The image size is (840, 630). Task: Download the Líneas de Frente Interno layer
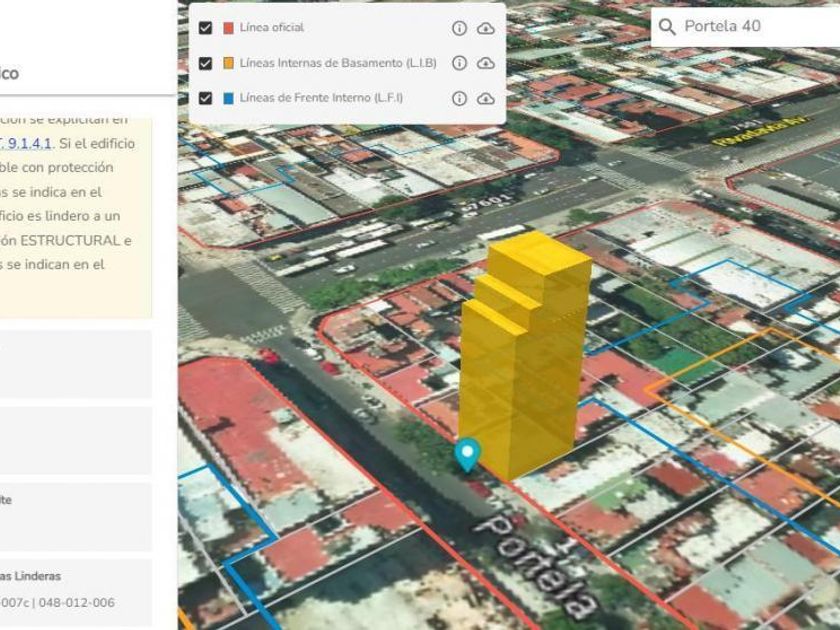486,98
